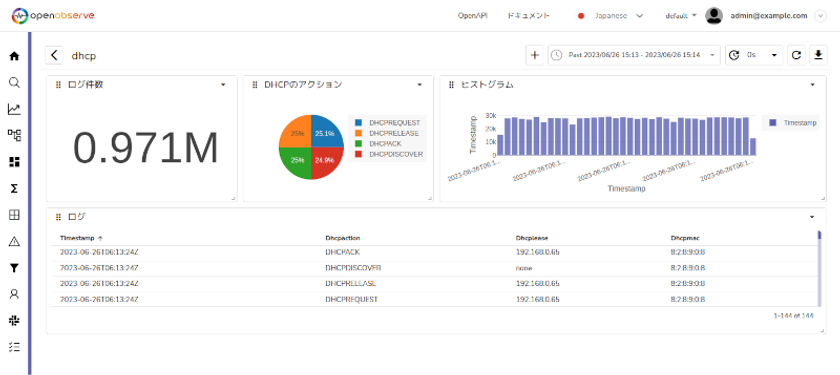Image resolution: width=840 pixels, height=375 pixels.
Task: Open the ログ table panel options dropdown
Action: [x=812, y=217]
